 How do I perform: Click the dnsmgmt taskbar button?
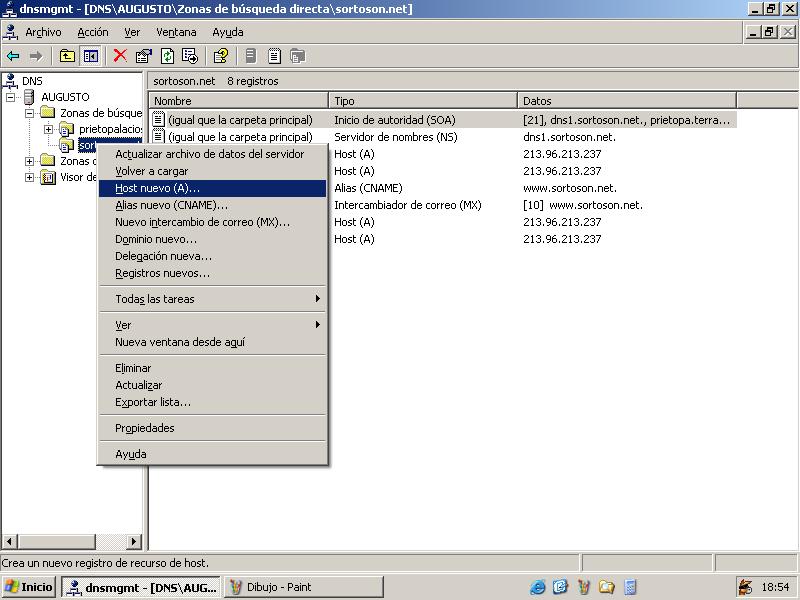click(142, 587)
